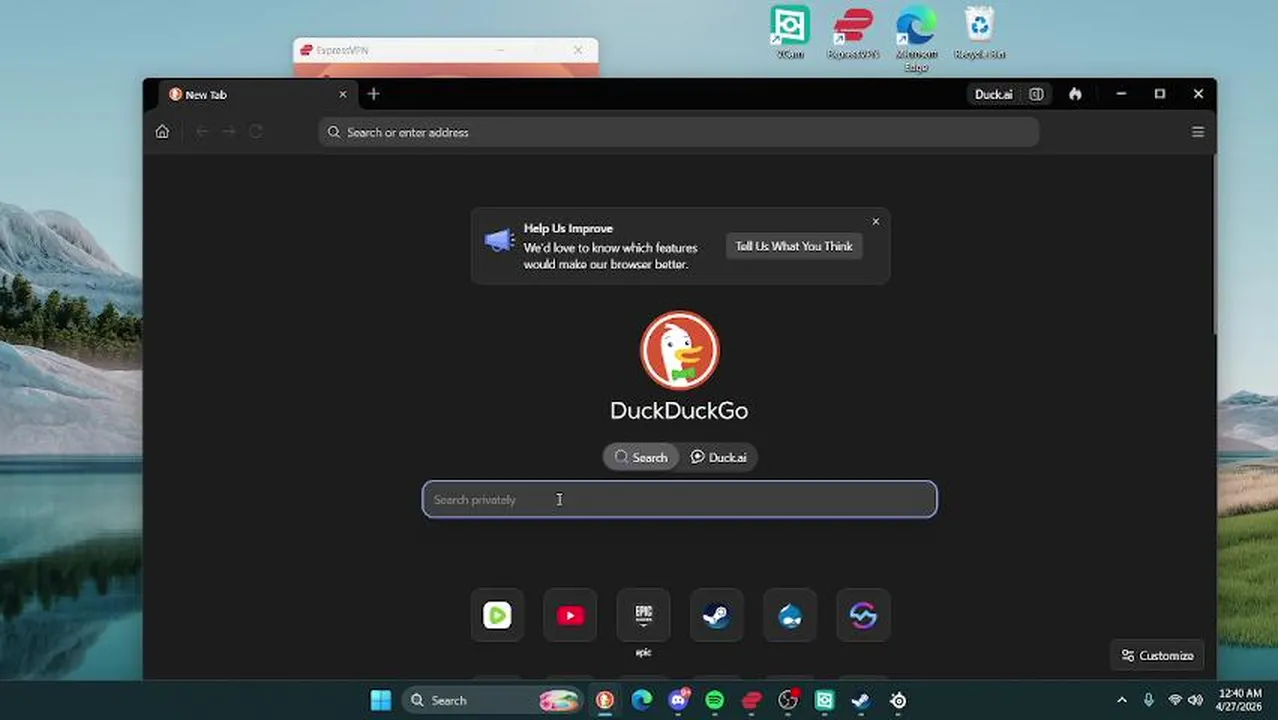
Task: Focus the Search privately input box
Action: (680, 499)
